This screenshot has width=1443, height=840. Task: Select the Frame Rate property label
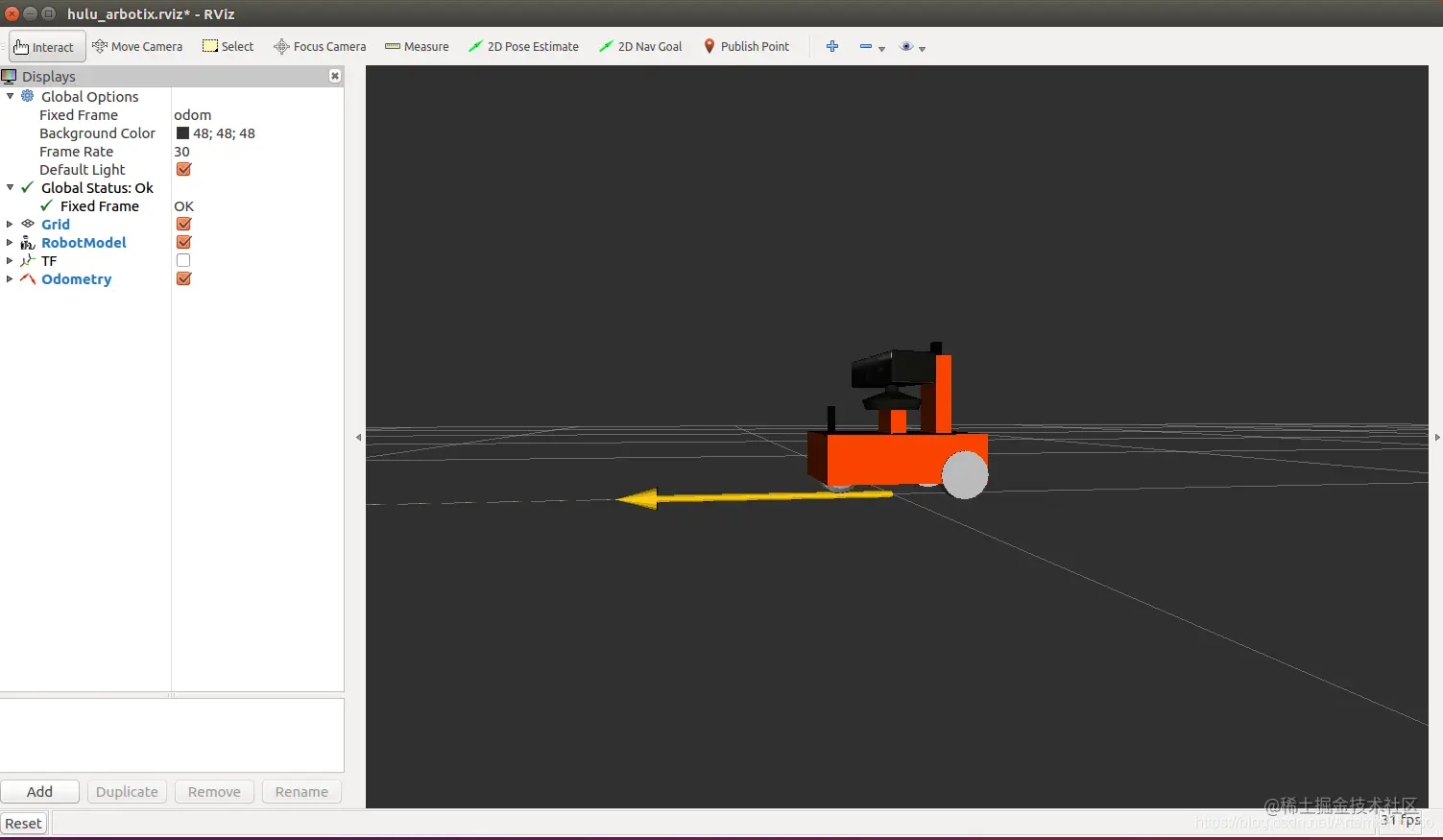click(x=76, y=151)
